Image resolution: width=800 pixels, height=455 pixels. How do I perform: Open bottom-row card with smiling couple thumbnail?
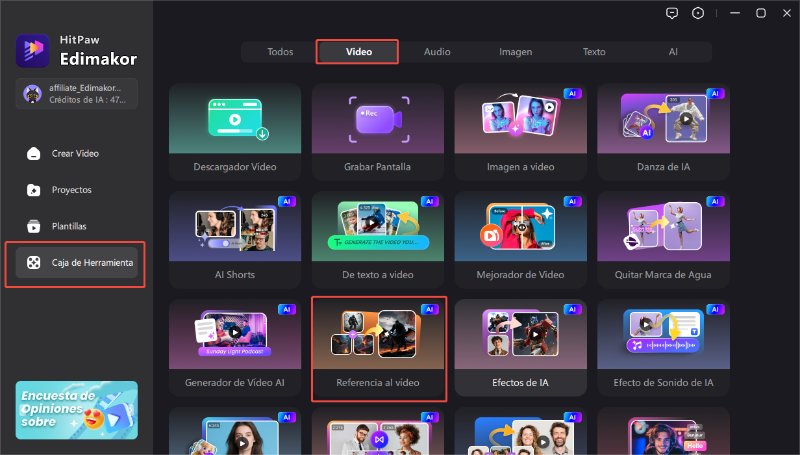pyautogui.click(x=520, y=431)
